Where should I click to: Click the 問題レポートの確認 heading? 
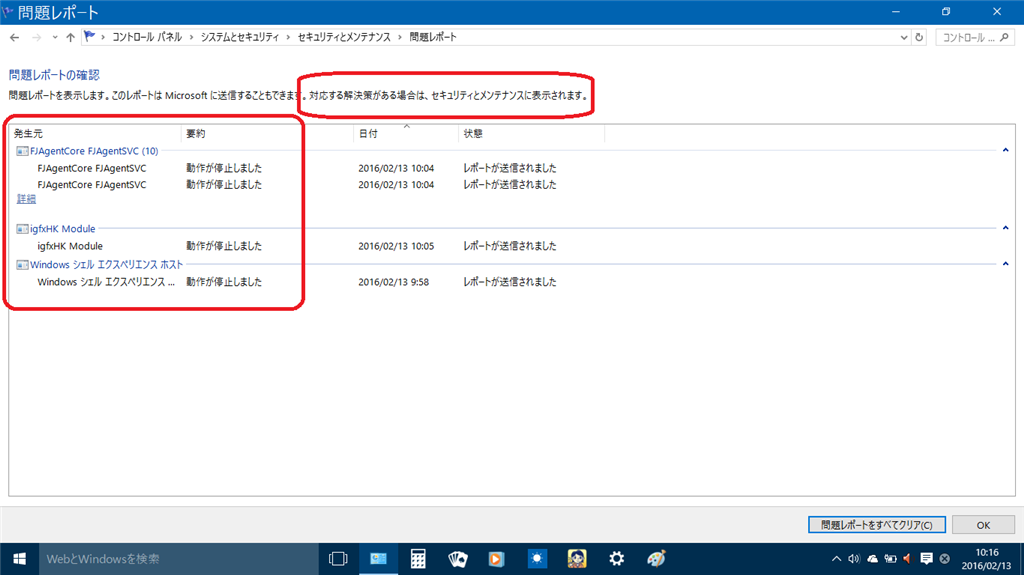[x=54, y=75]
